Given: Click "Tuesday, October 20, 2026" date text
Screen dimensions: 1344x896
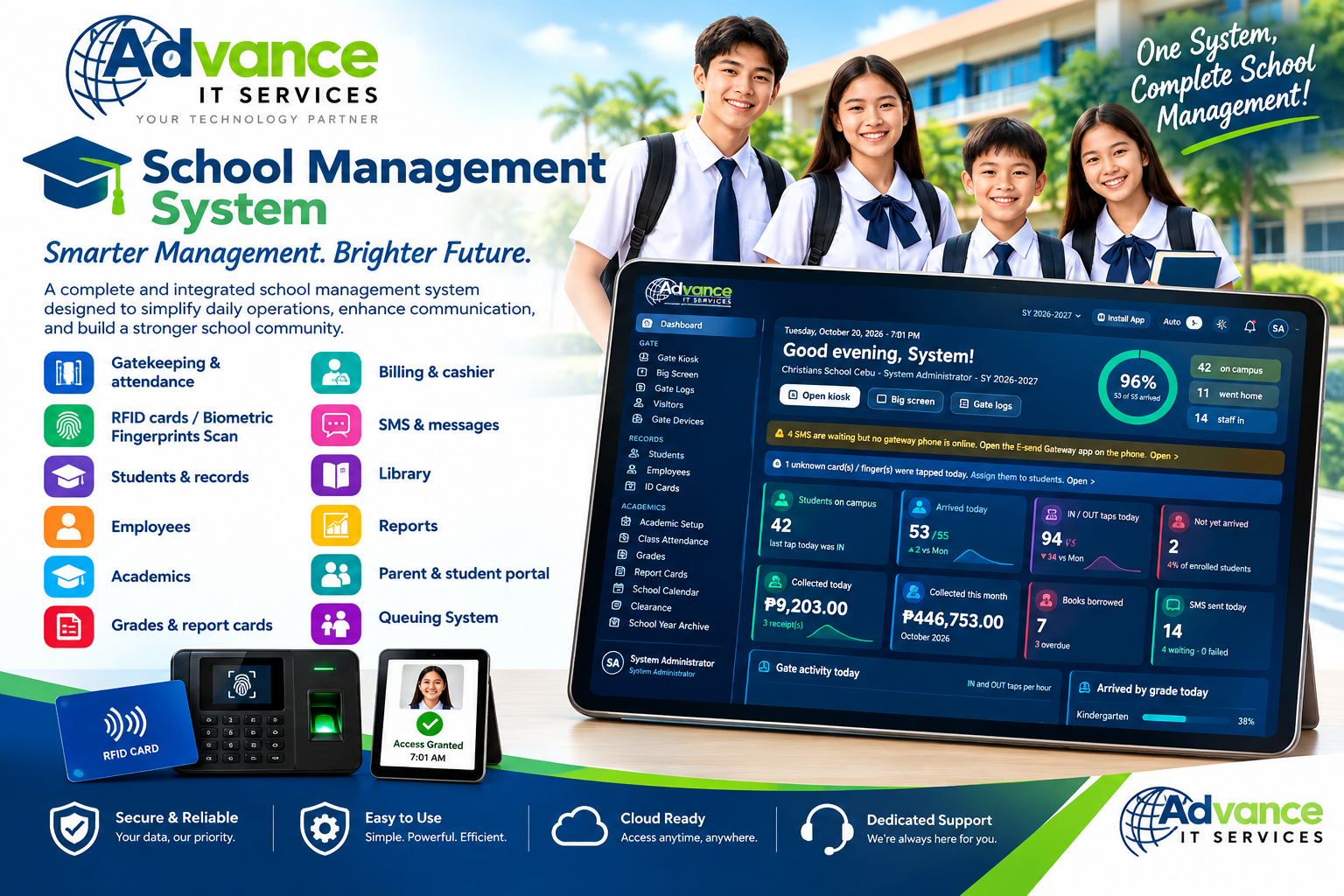Looking at the screenshot, I should (834, 332).
